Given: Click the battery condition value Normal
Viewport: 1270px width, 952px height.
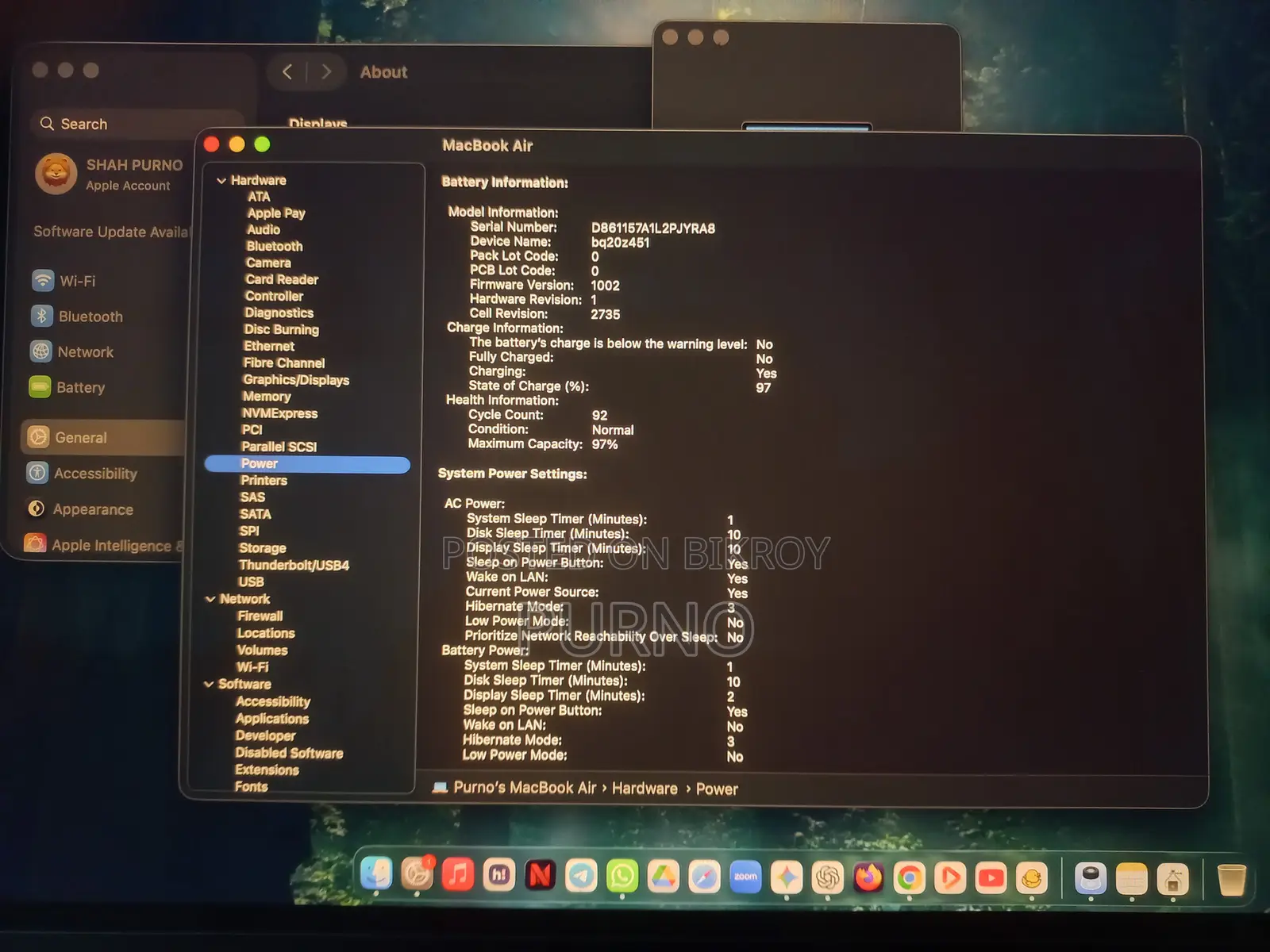Looking at the screenshot, I should [x=613, y=430].
